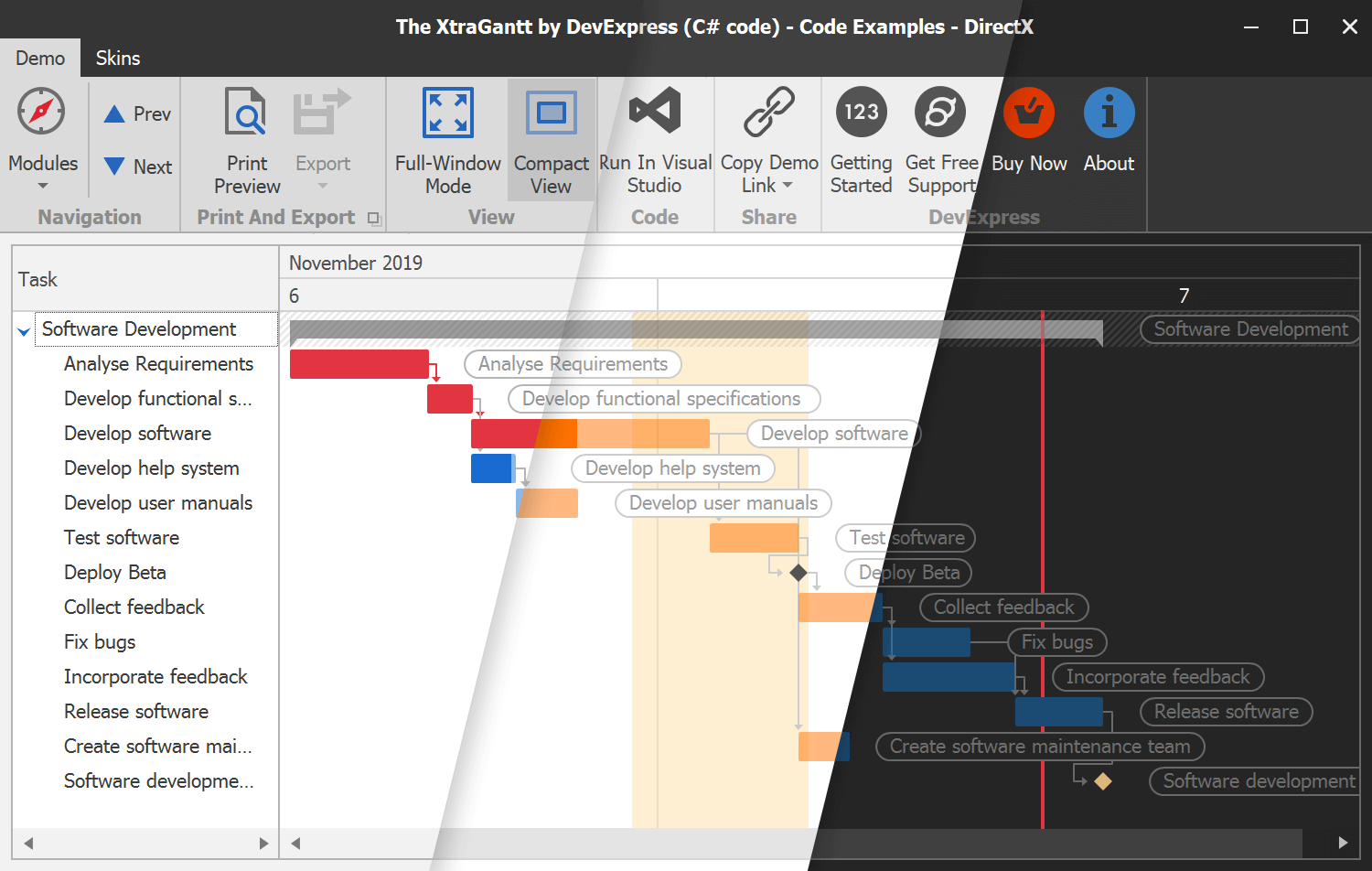This screenshot has height=871, width=1372.
Task: Click the Print Preview icon
Action: pyautogui.click(x=246, y=112)
